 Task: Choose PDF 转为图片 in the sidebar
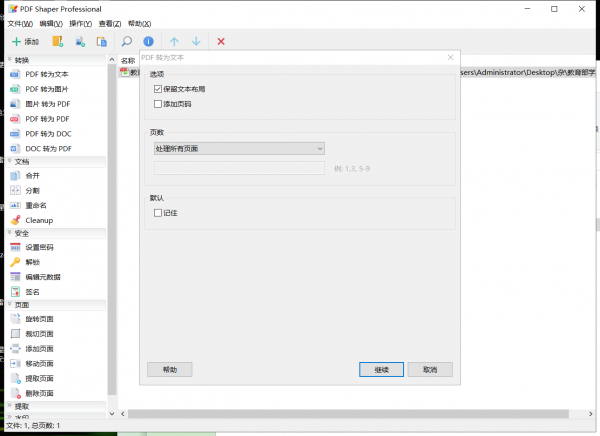coord(47,89)
